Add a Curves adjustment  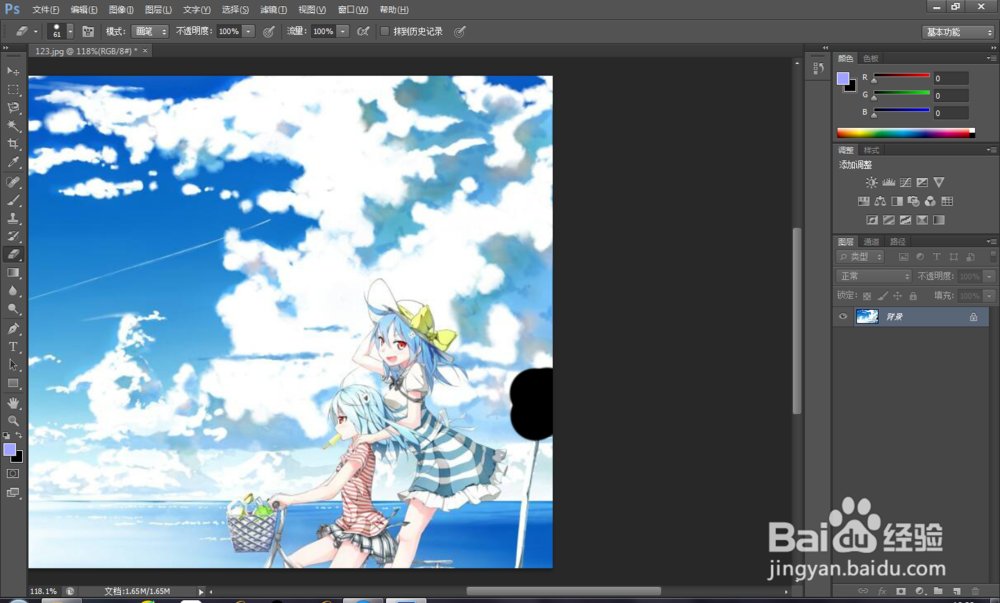[x=905, y=182]
